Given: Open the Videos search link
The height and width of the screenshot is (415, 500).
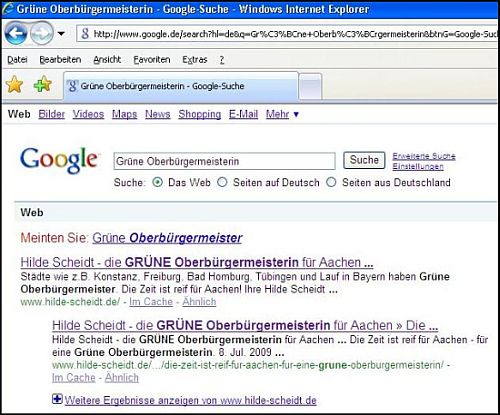Looking at the screenshot, I should 88,114.
